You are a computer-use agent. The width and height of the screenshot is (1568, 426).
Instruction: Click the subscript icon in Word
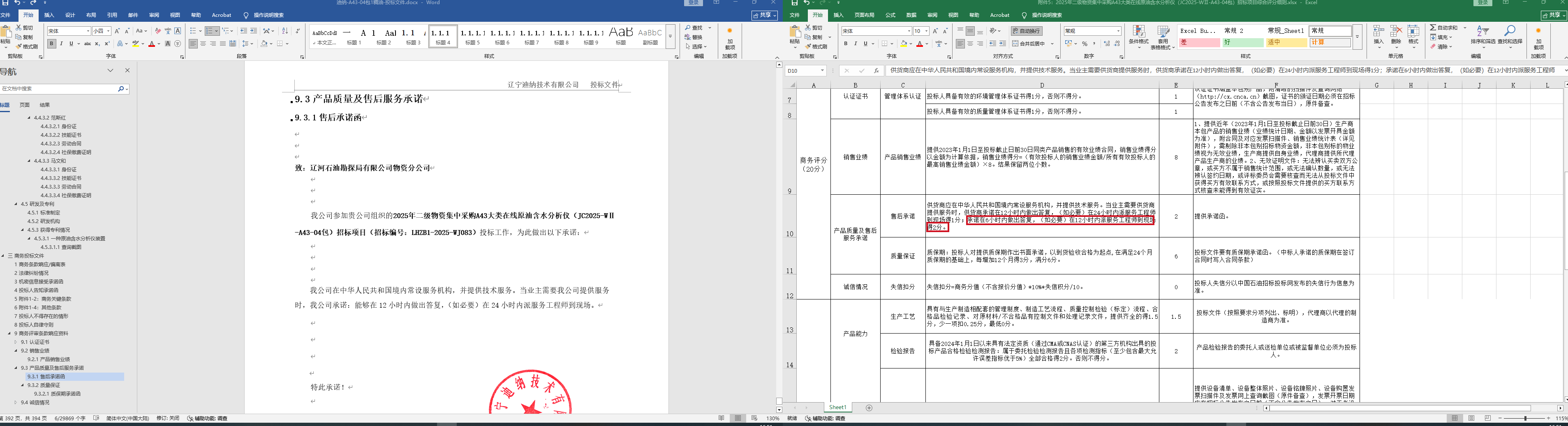pyautogui.click(x=97, y=44)
